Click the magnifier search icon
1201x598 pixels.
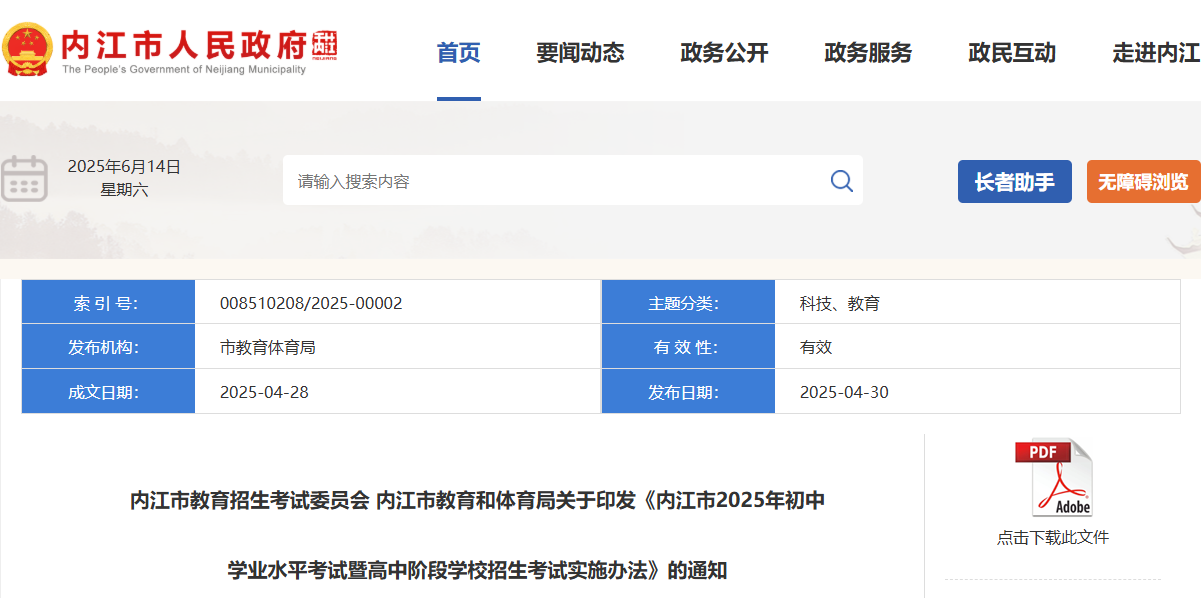tap(841, 181)
